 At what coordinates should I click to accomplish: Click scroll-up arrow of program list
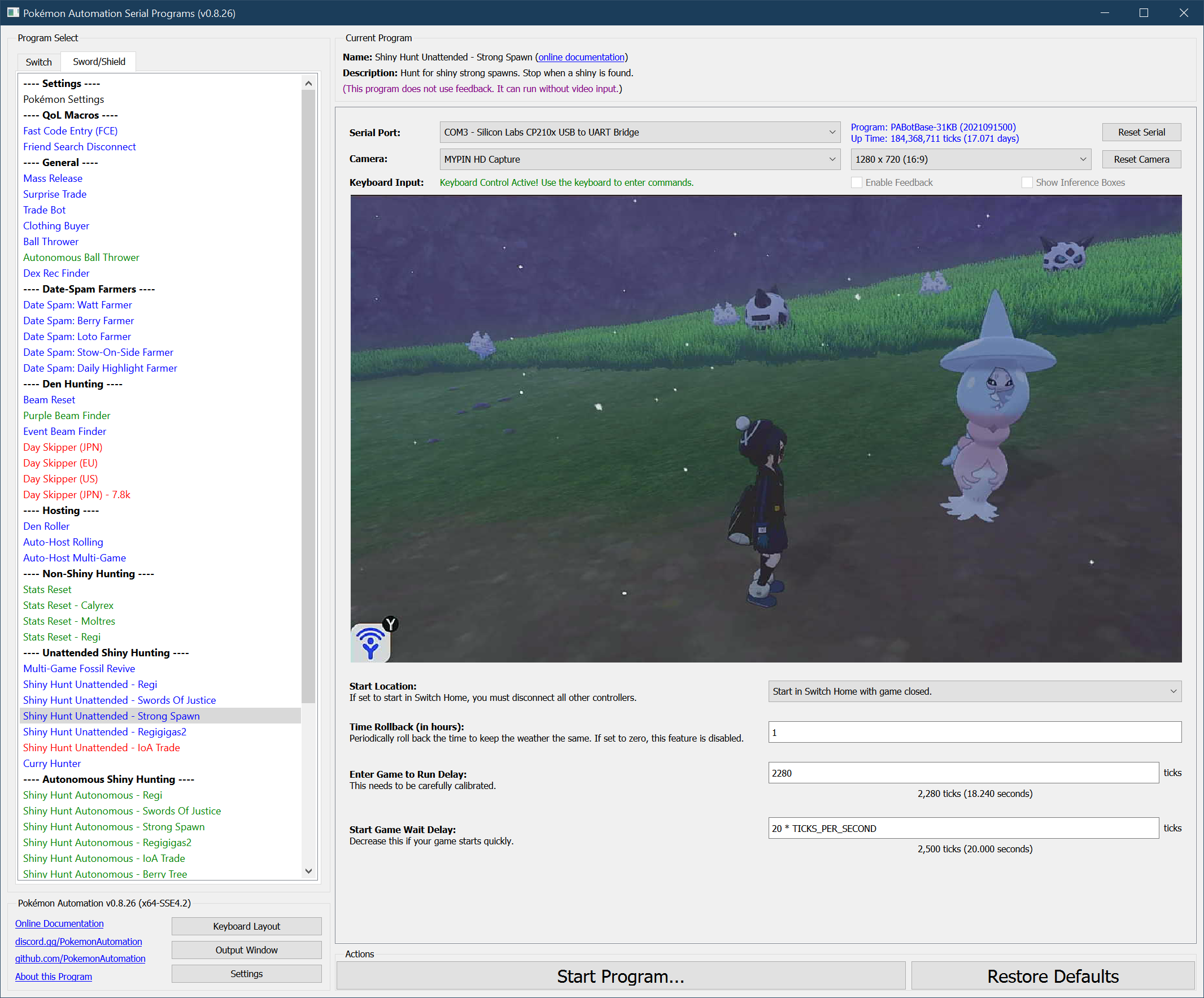click(x=308, y=83)
